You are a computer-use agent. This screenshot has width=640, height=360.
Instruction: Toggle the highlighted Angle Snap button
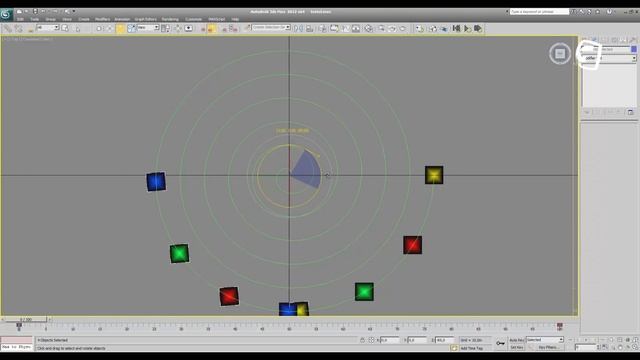tap(212, 29)
